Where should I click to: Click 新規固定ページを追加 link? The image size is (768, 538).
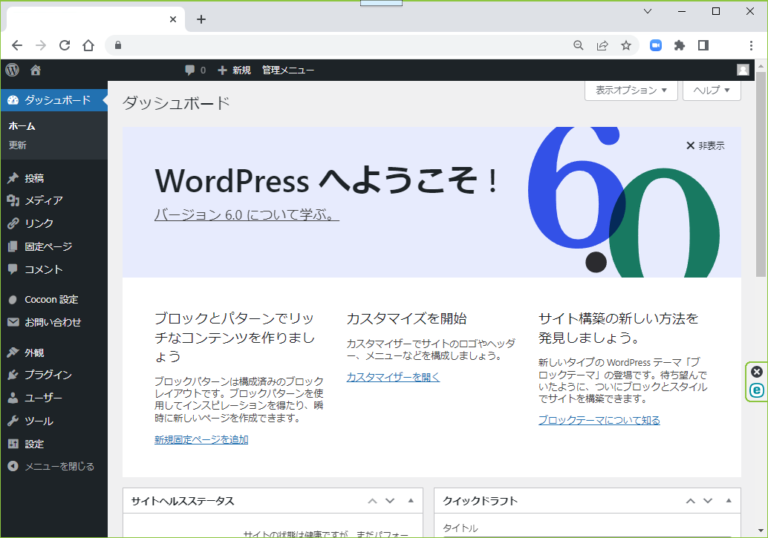coord(201,440)
